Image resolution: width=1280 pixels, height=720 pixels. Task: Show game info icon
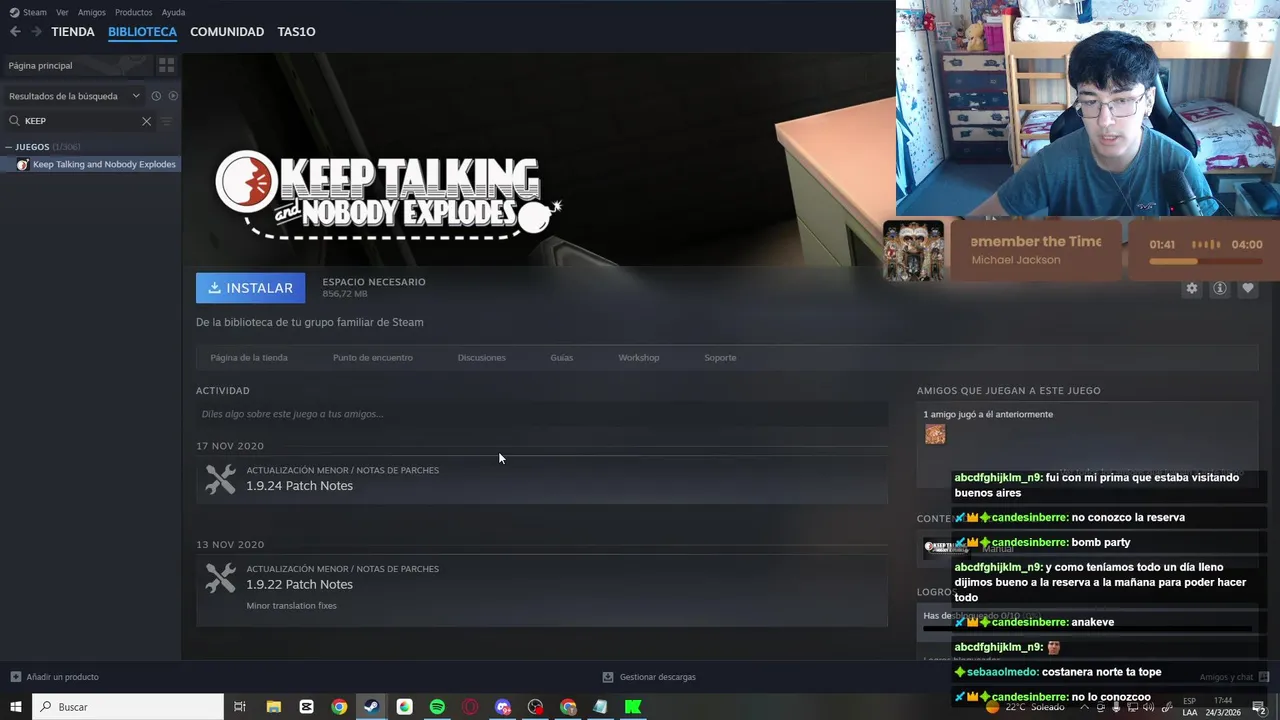tap(1220, 288)
